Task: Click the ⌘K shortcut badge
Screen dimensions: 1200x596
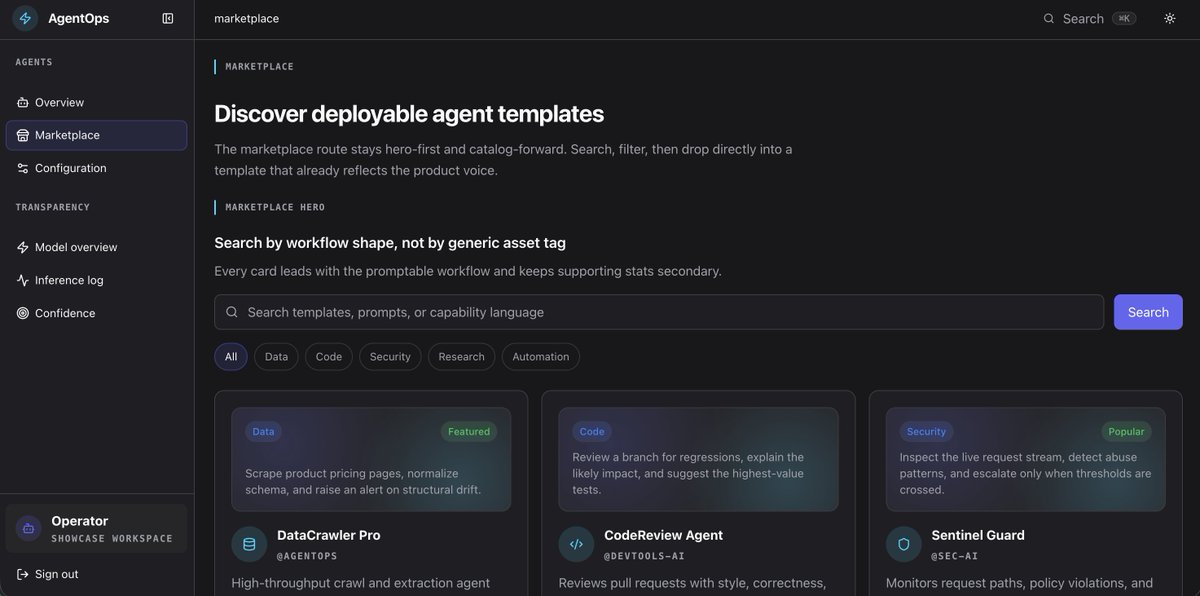Action: coord(1124,18)
